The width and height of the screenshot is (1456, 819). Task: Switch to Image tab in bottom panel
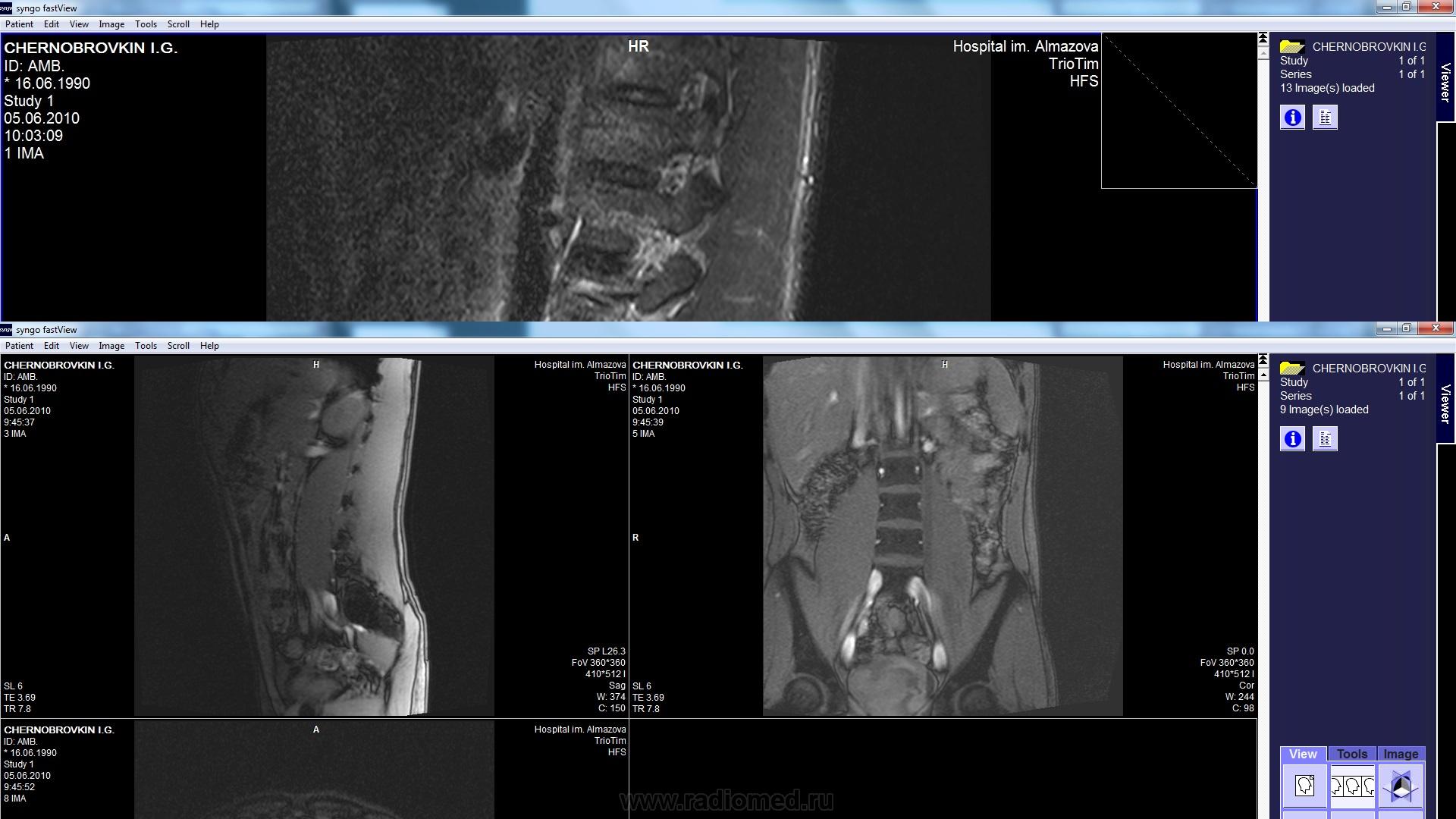(1400, 754)
